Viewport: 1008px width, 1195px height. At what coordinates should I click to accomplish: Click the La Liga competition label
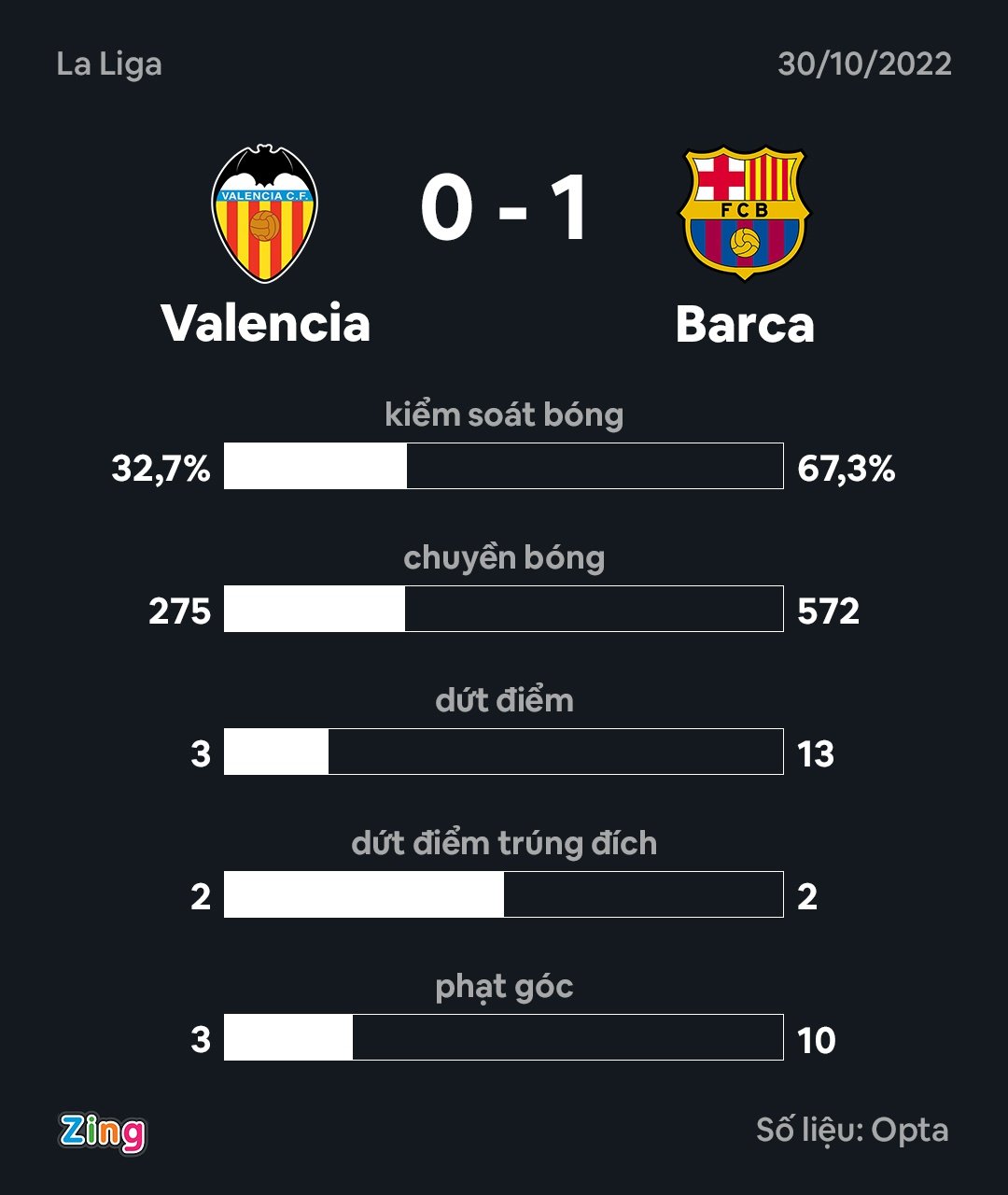click(x=109, y=64)
